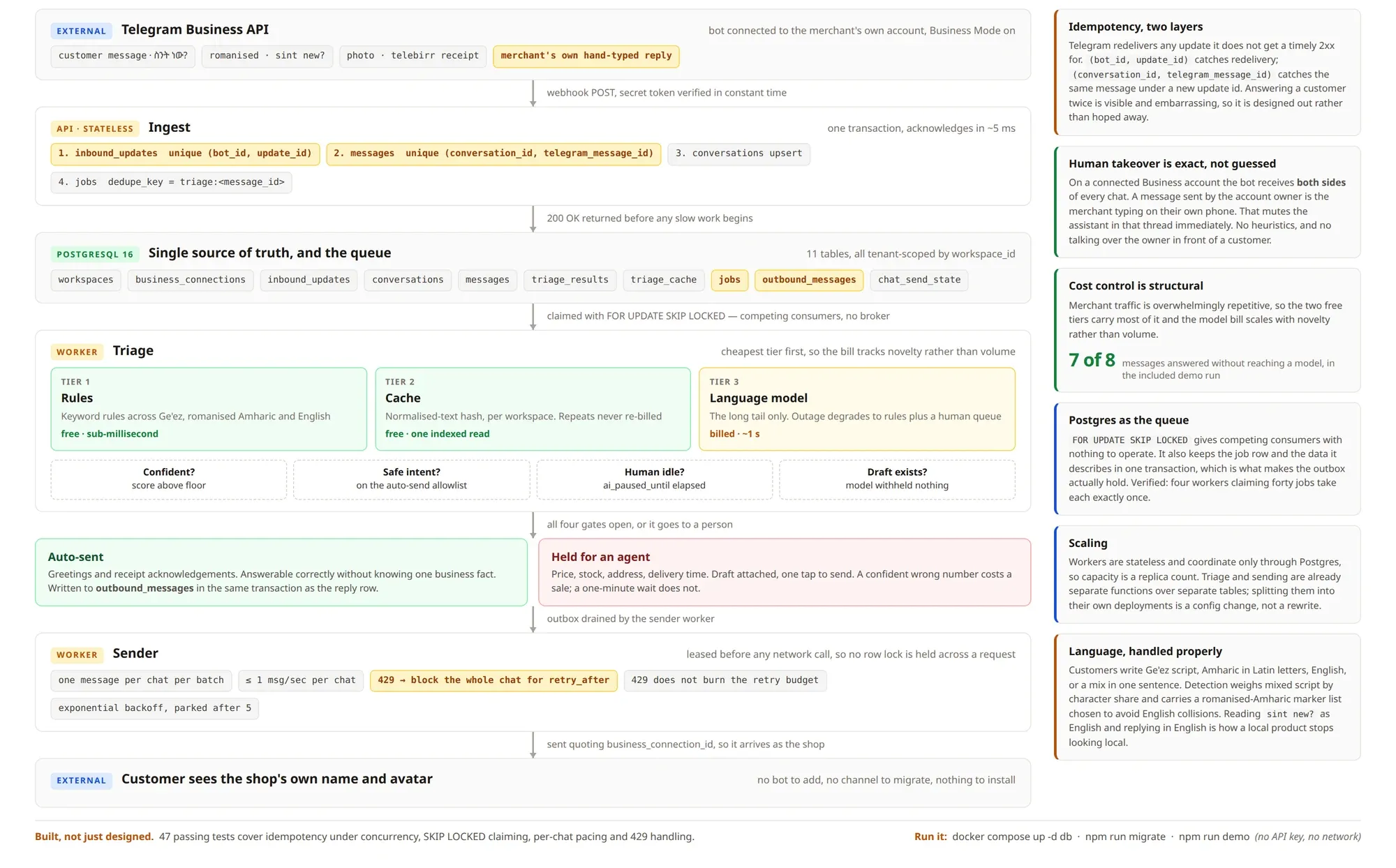Screen dimensions: 1396x868
Task: Click the highlighted 'jobs' table chip
Action: [x=729, y=280]
